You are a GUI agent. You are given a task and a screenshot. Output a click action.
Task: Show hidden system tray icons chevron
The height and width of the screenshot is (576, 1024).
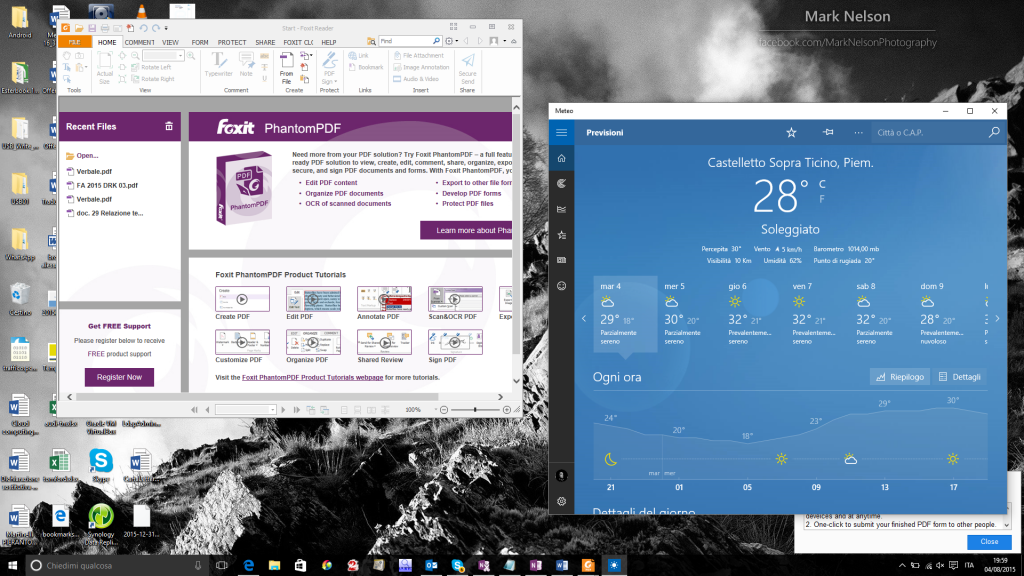point(902,566)
